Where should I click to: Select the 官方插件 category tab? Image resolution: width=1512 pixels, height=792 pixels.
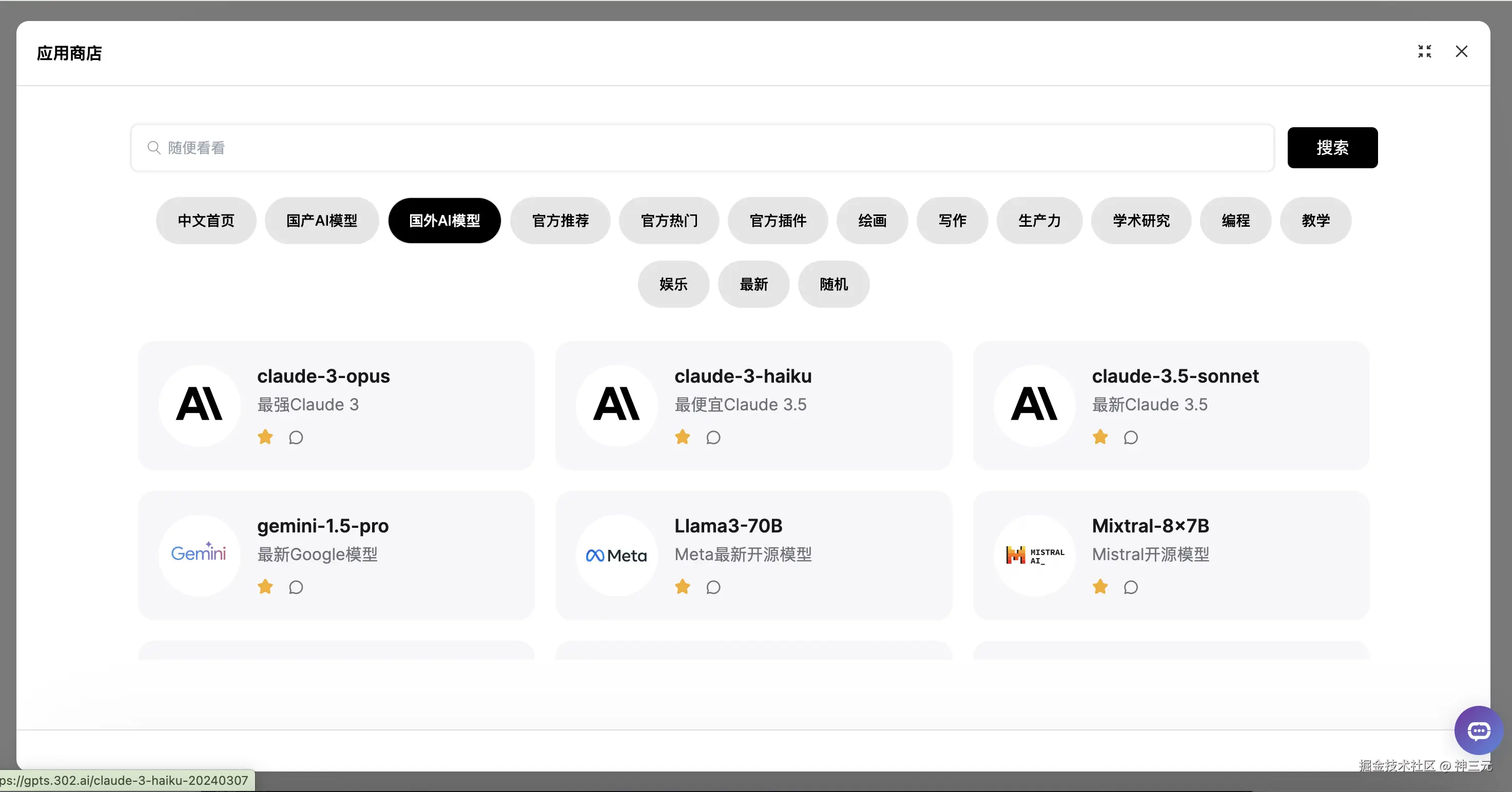tap(778, 221)
